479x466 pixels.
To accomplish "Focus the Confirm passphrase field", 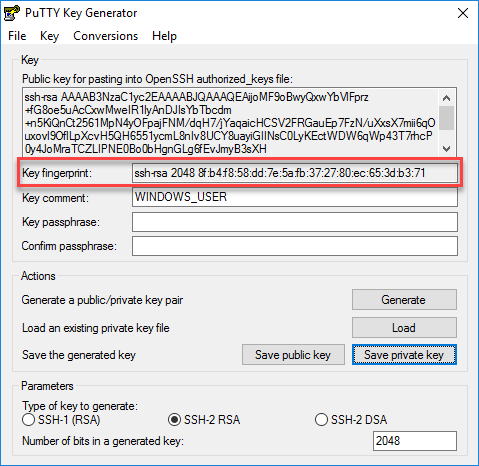I will 295,246.
